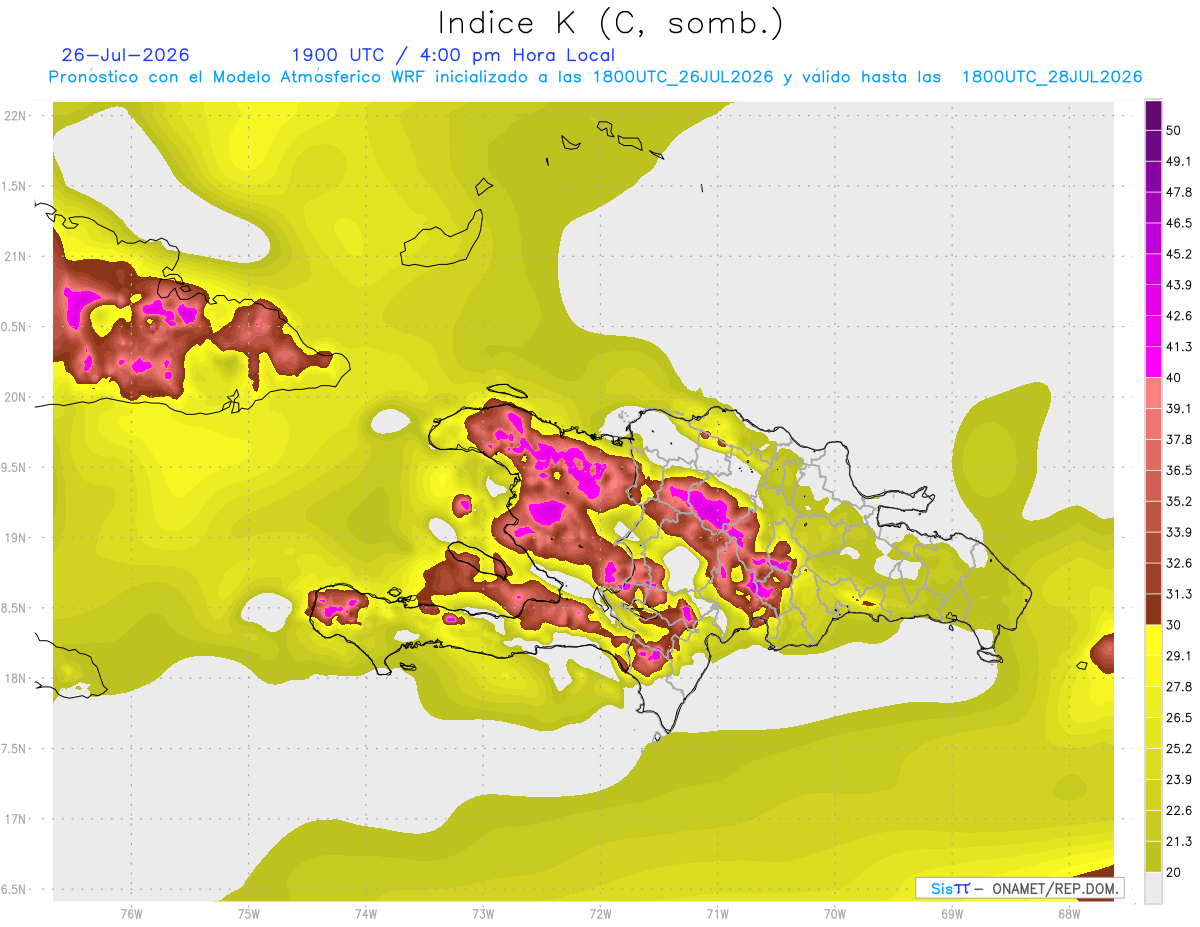The image size is (1200, 927).
Task: Click the '73W' longitude label
Action: [x=483, y=914]
